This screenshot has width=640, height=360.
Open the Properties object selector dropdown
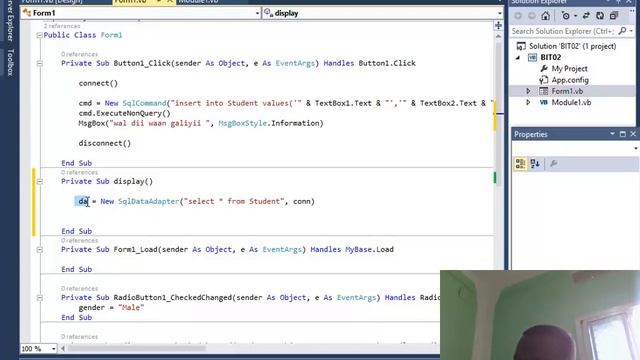(635, 148)
